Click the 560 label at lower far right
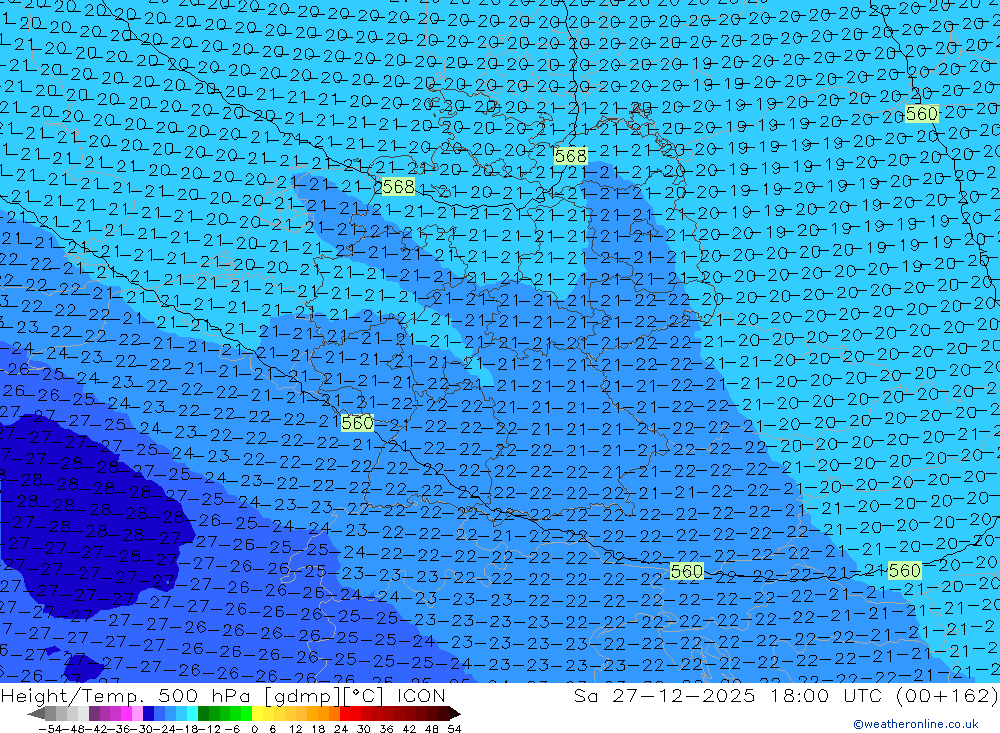 904,570
